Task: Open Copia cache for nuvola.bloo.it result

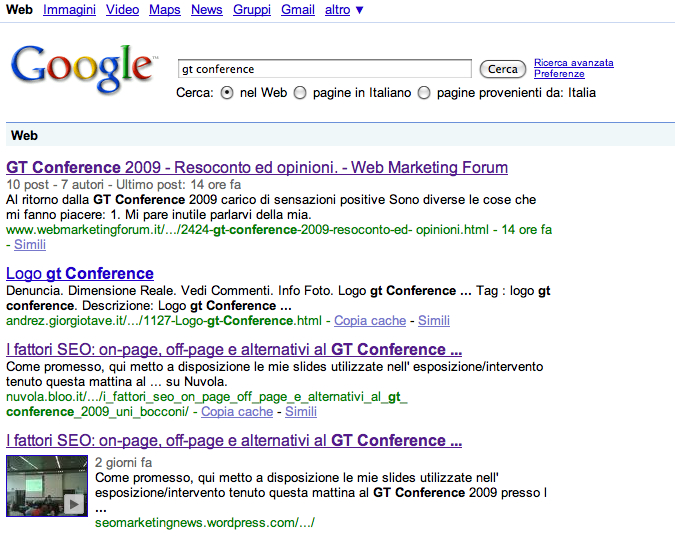Action: 237,412
